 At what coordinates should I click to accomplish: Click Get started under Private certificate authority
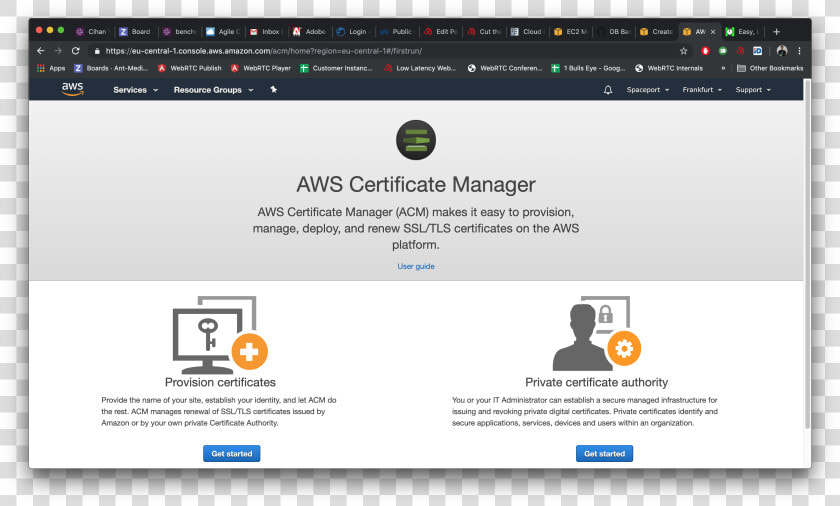tap(604, 454)
